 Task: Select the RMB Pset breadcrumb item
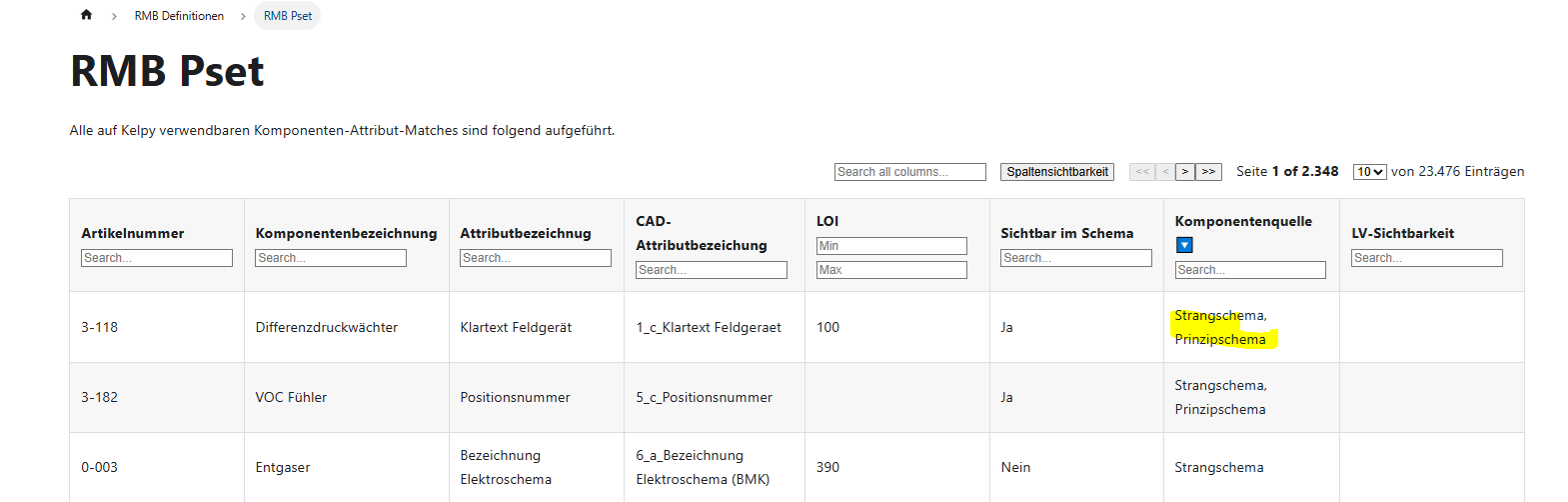tap(288, 16)
